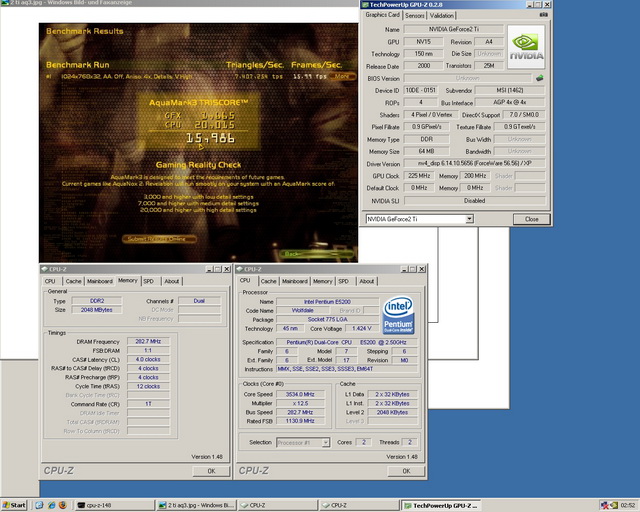Click OK in the CPU-Z memory window
The width and height of the screenshot is (640, 512).
[211, 471]
